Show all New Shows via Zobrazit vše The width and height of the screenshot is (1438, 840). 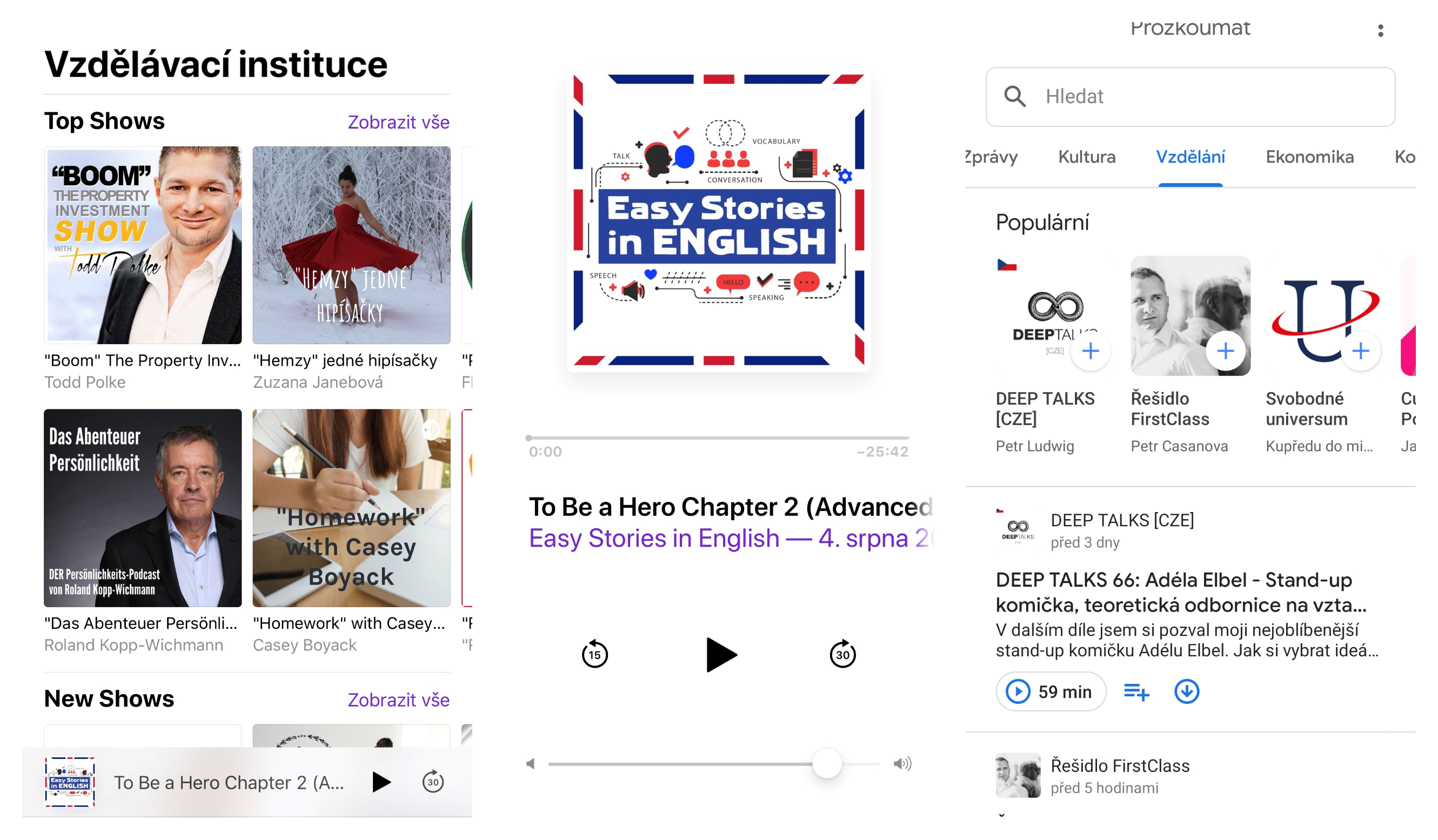[398, 700]
